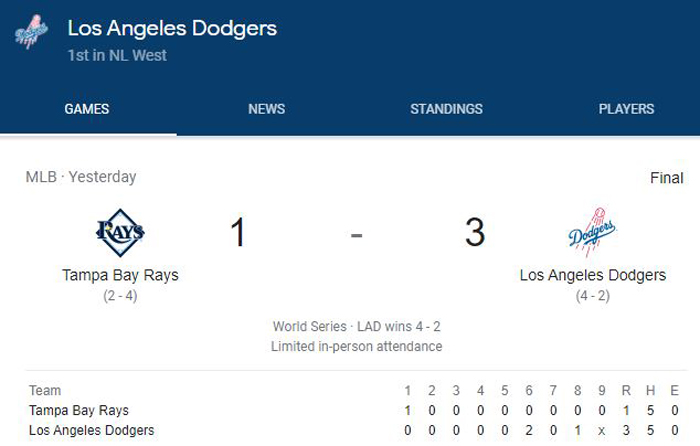Click the Tampa Bay Rays team logo

[120, 233]
